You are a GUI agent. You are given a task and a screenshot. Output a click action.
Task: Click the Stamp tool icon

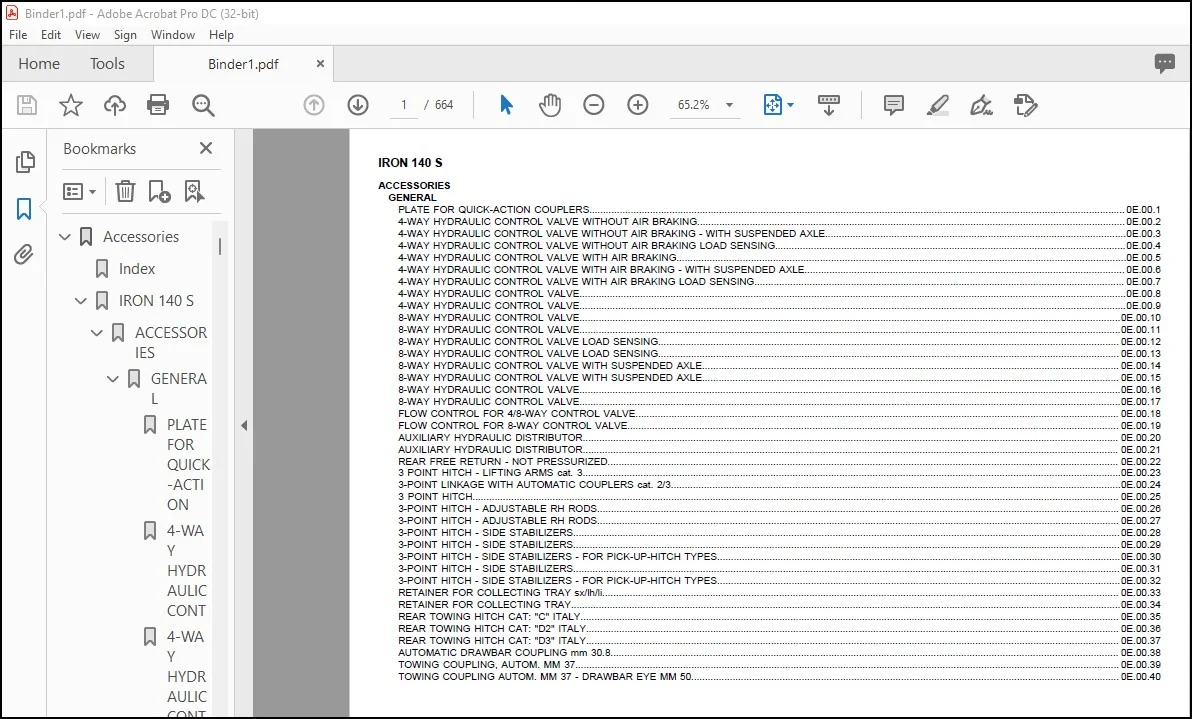pyautogui.click(x=1026, y=105)
